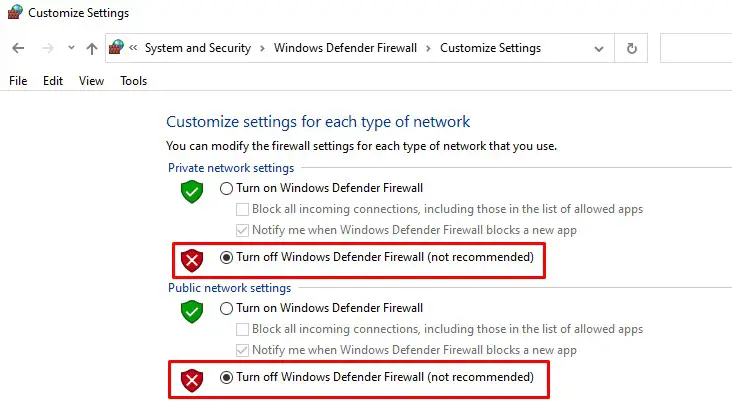Click the firewall icon in address bar
Screen dimensions: 732x418
click(116, 47)
